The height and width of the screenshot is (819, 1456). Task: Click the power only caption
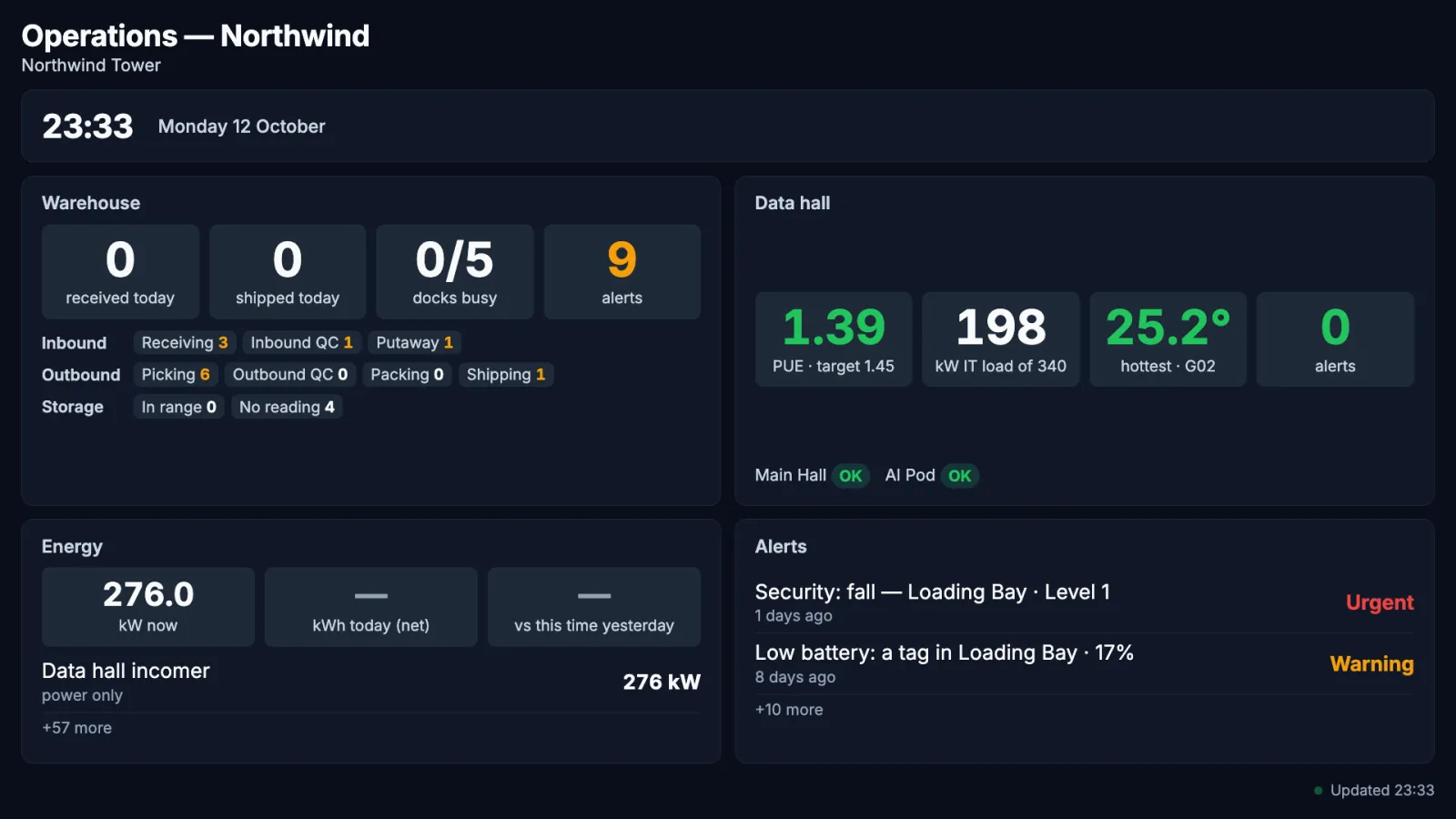tap(82, 695)
